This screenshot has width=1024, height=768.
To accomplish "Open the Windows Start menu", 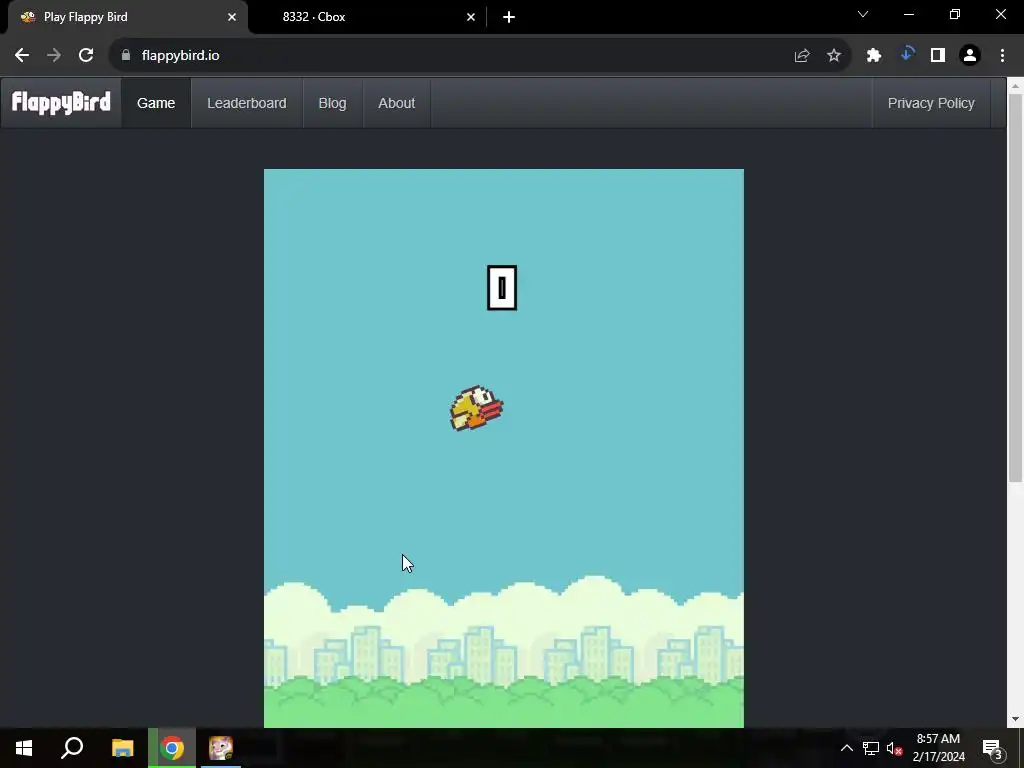I will [24, 748].
